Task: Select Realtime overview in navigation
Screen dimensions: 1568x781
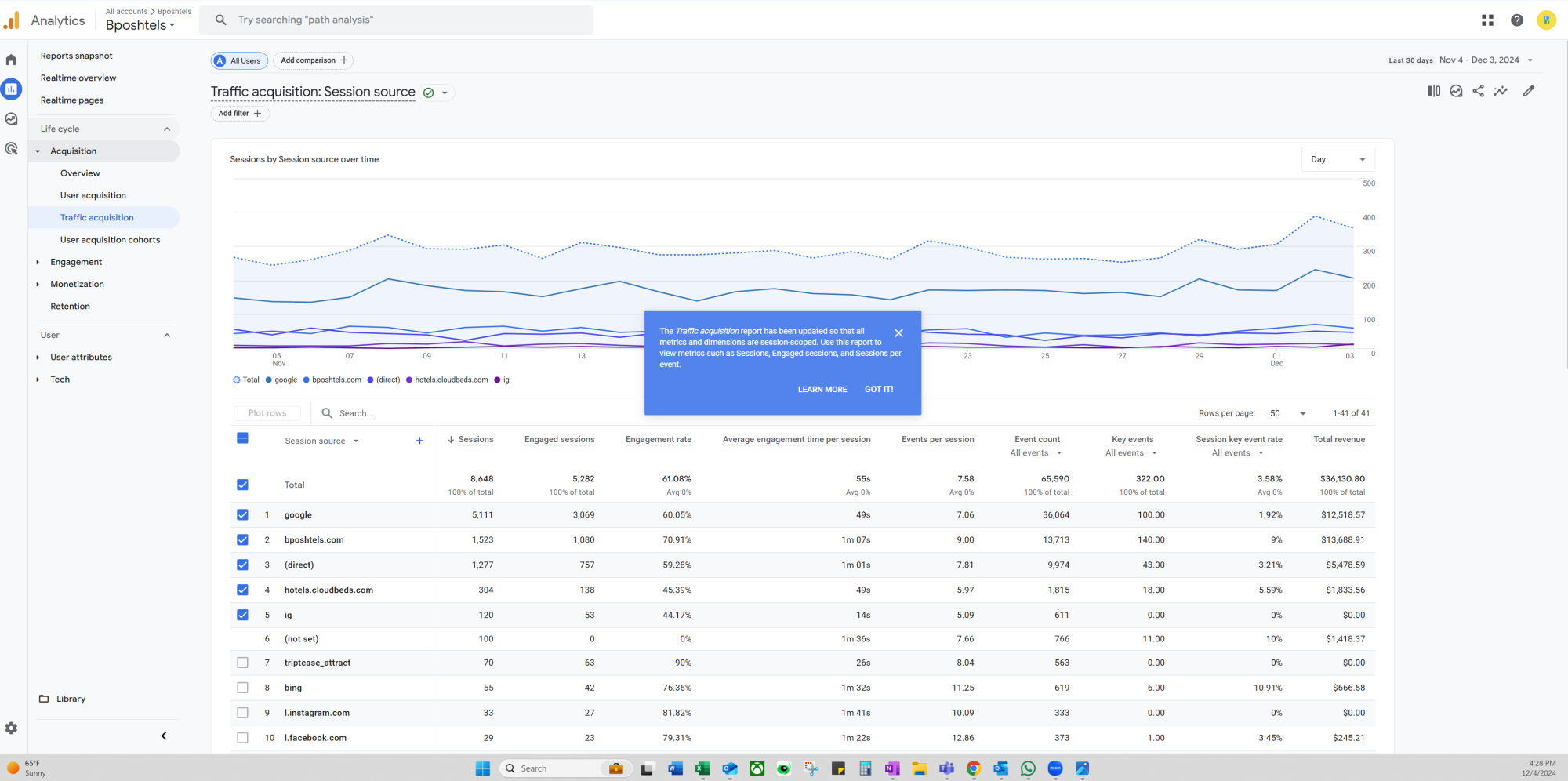Action: pyautogui.click(x=78, y=78)
